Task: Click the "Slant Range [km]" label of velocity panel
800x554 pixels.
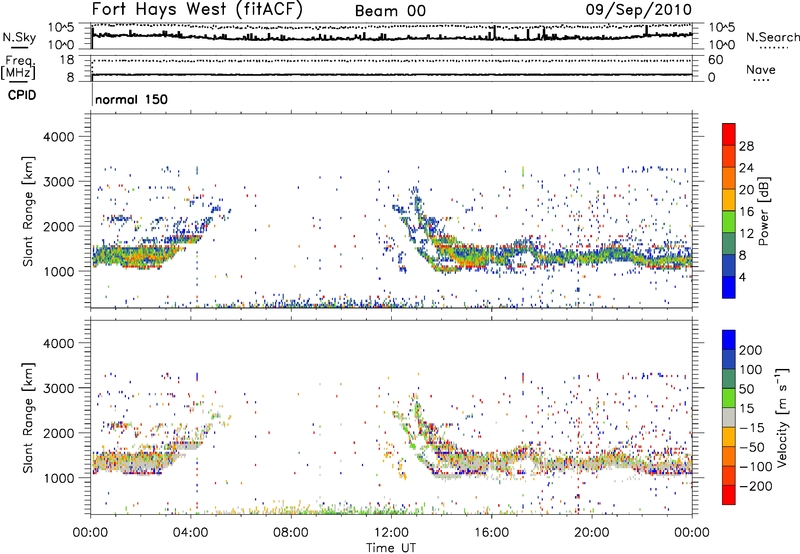Action: click(28, 418)
